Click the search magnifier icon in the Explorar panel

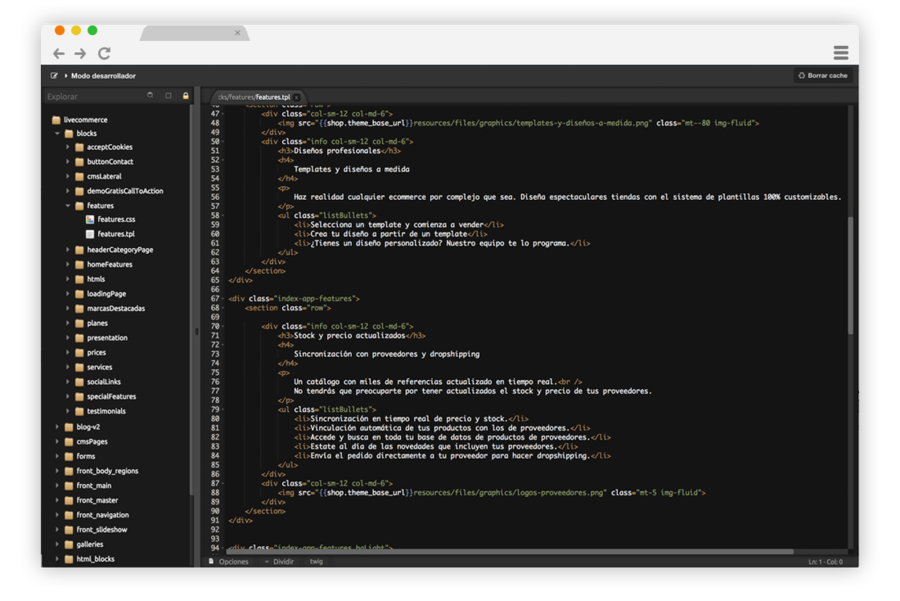(150, 96)
